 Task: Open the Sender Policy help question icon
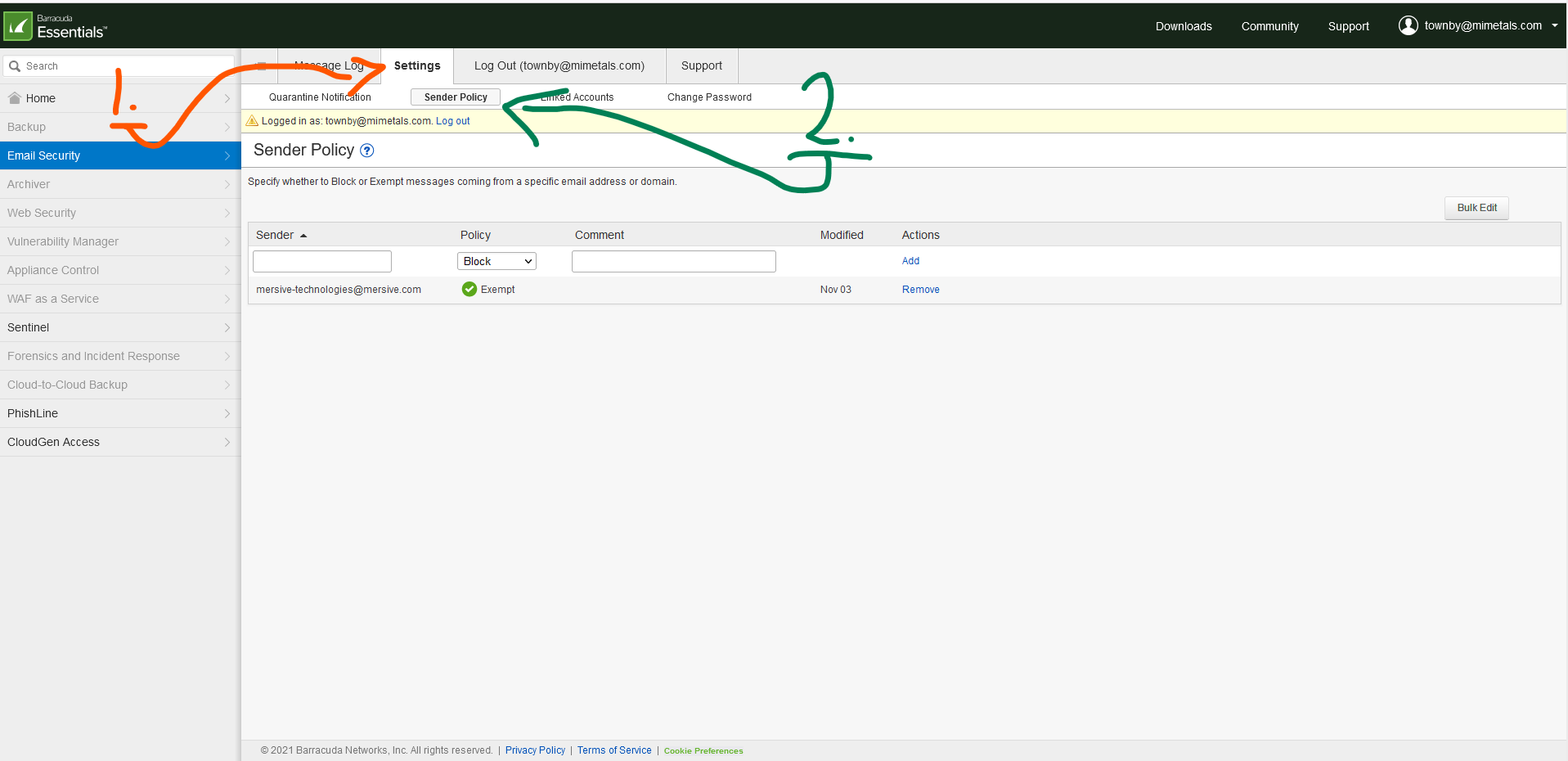tap(367, 151)
